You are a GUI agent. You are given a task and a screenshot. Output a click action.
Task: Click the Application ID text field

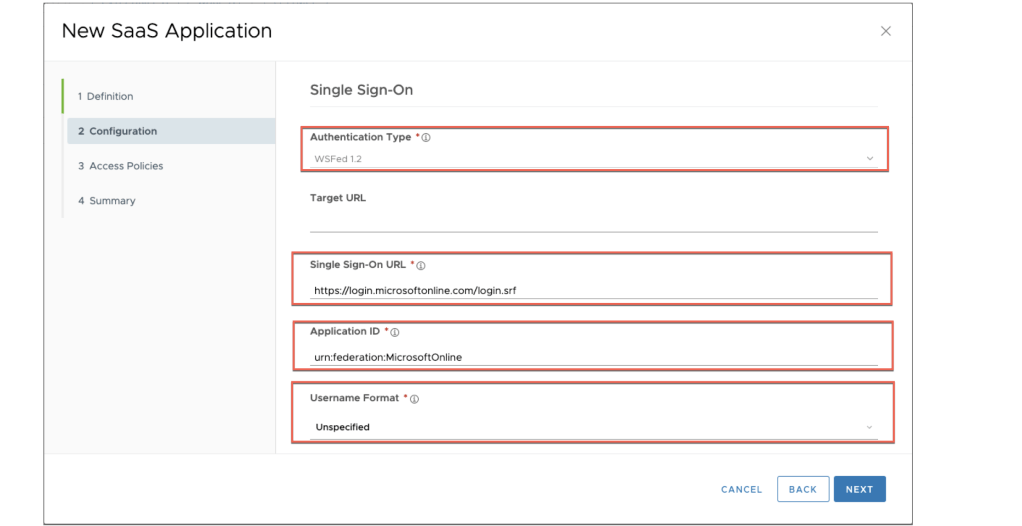(593, 357)
